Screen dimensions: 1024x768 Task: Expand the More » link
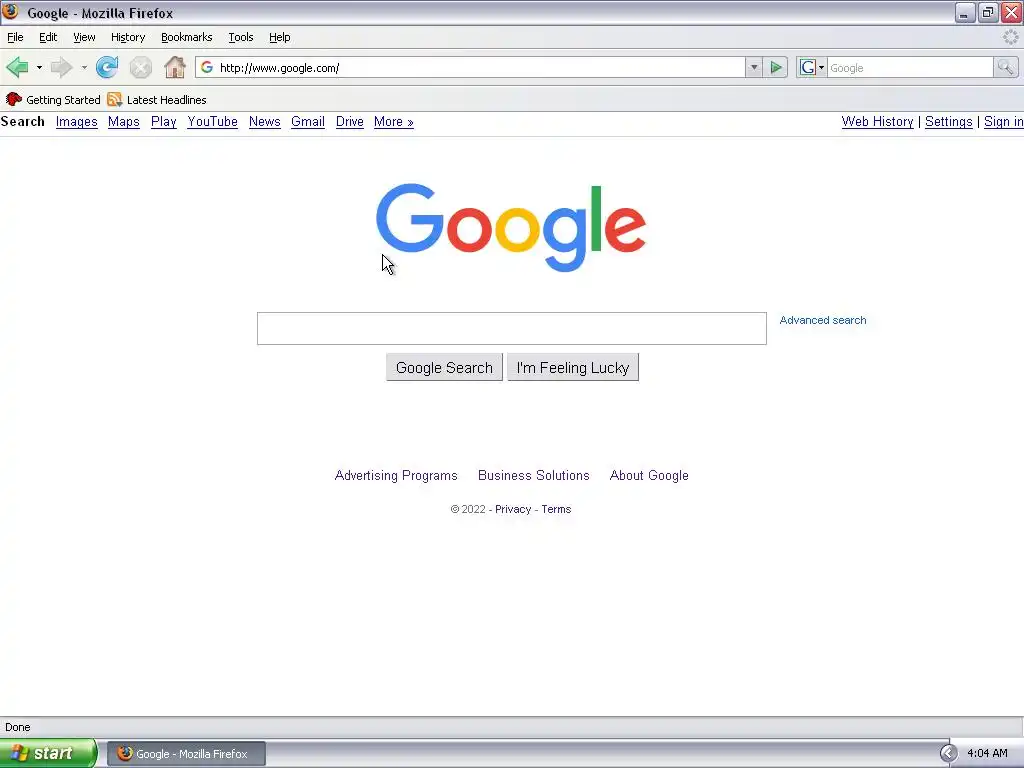[x=393, y=121]
